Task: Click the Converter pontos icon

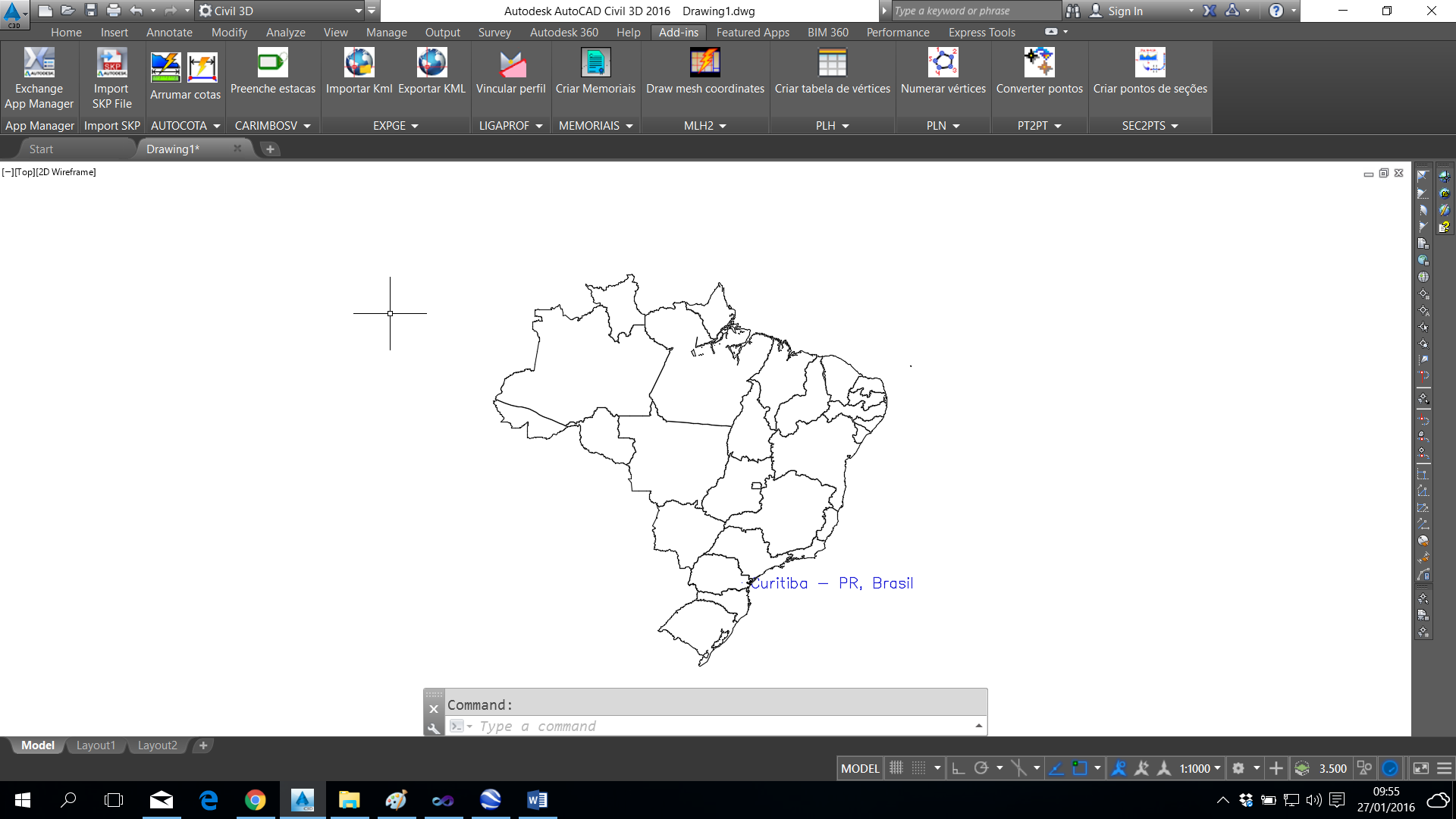Action: coord(1039,63)
